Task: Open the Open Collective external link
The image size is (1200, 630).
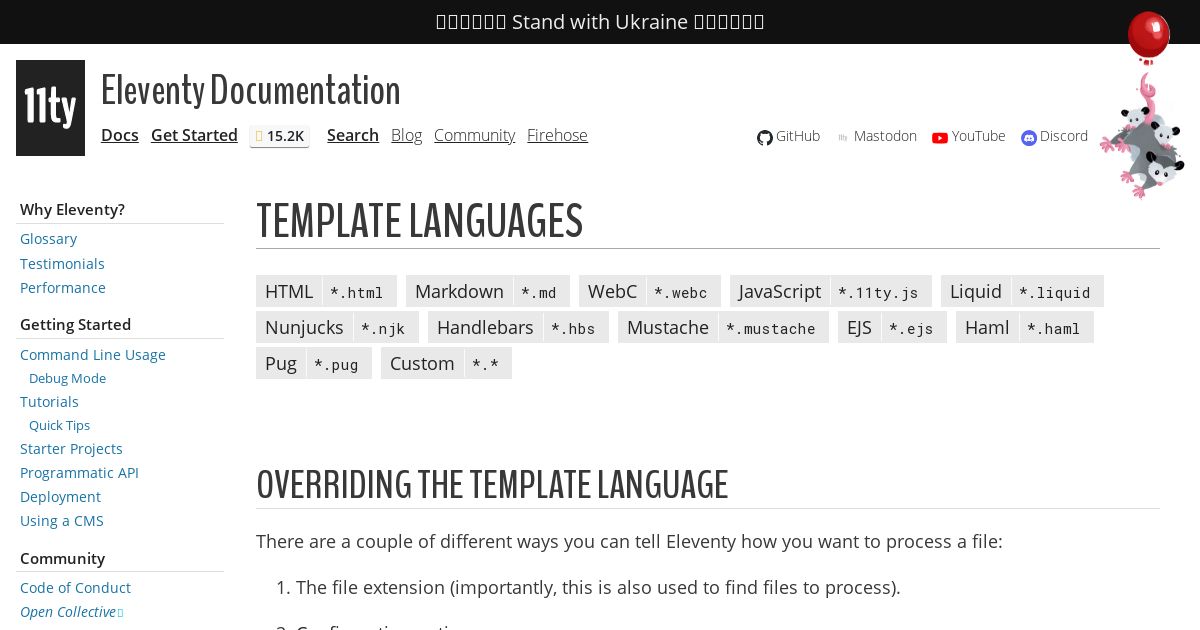Action: [70, 612]
